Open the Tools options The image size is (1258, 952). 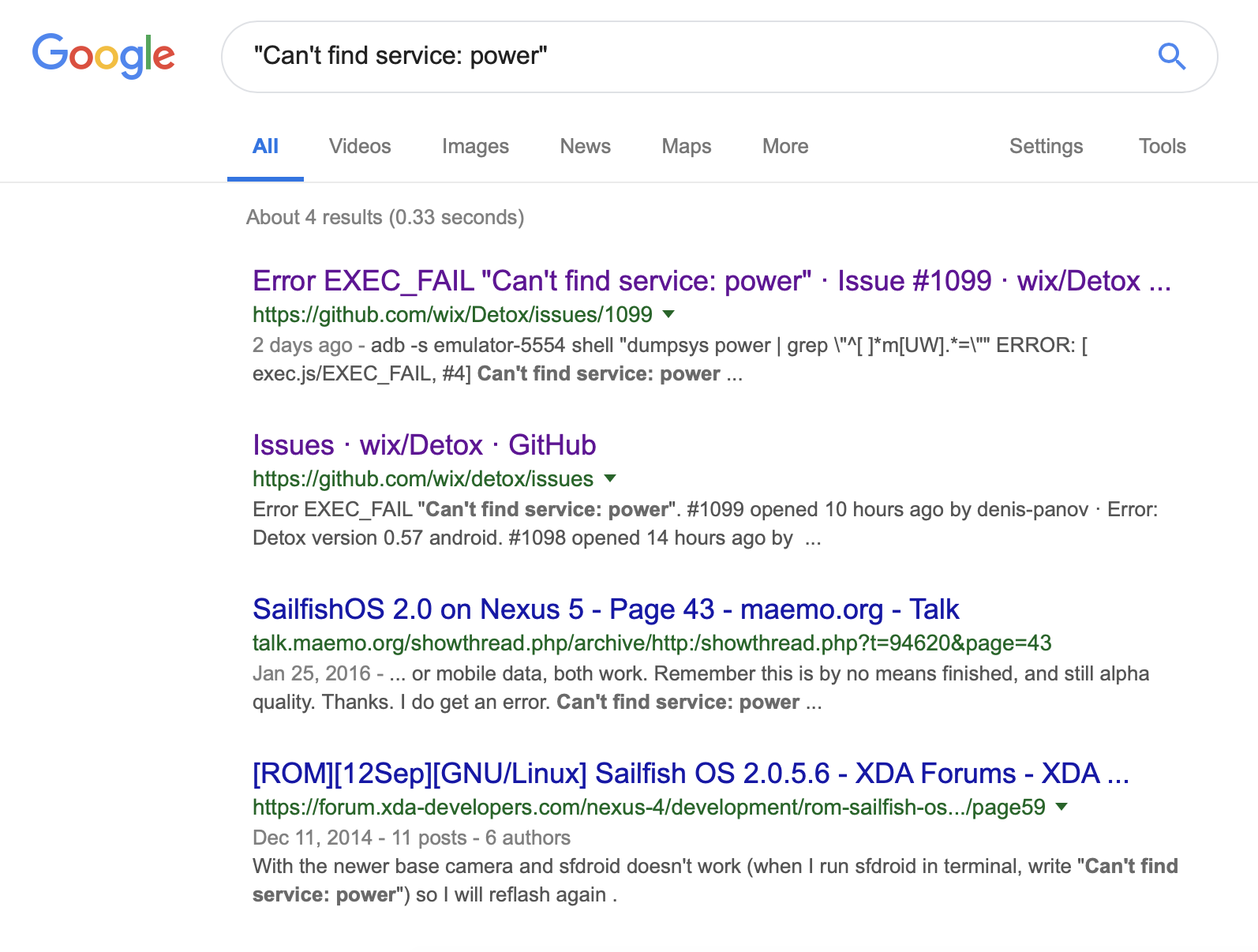pyautogui.click(x=1161, y=146)
